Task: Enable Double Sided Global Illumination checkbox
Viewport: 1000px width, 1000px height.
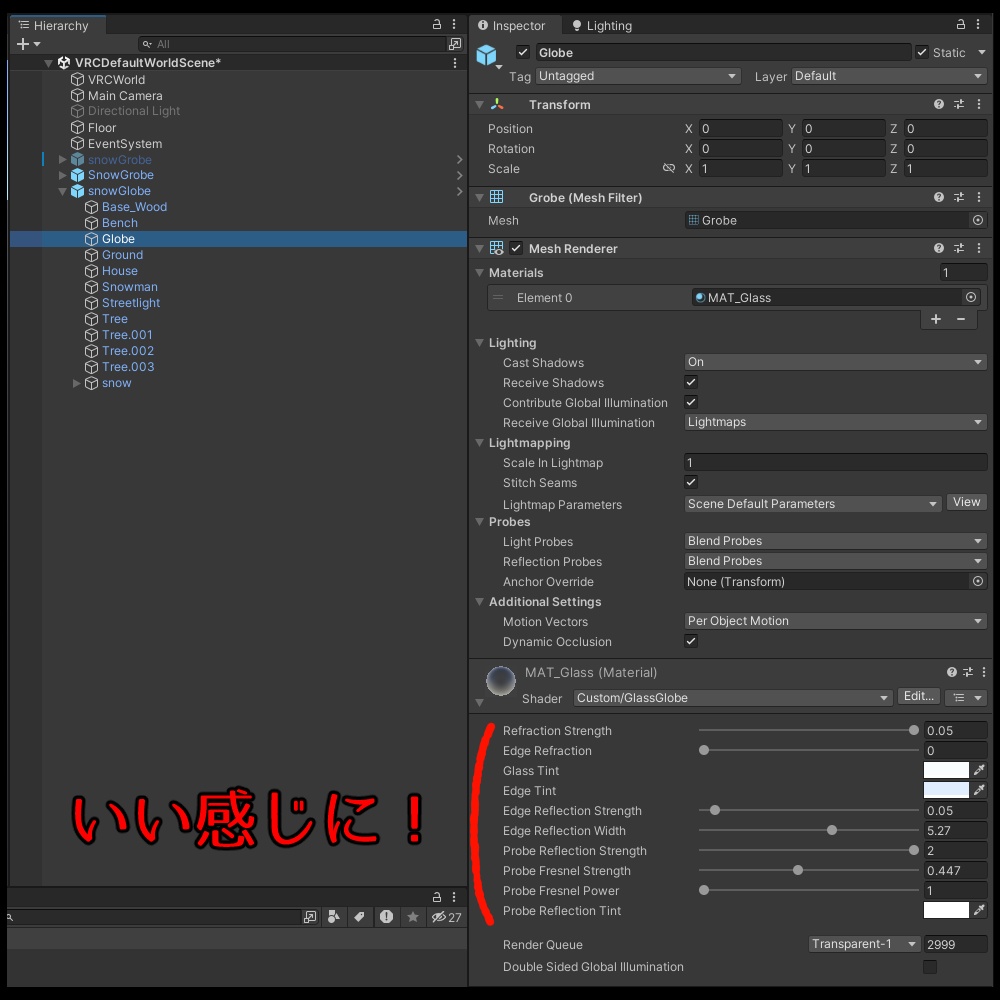Action: (930, 967)
